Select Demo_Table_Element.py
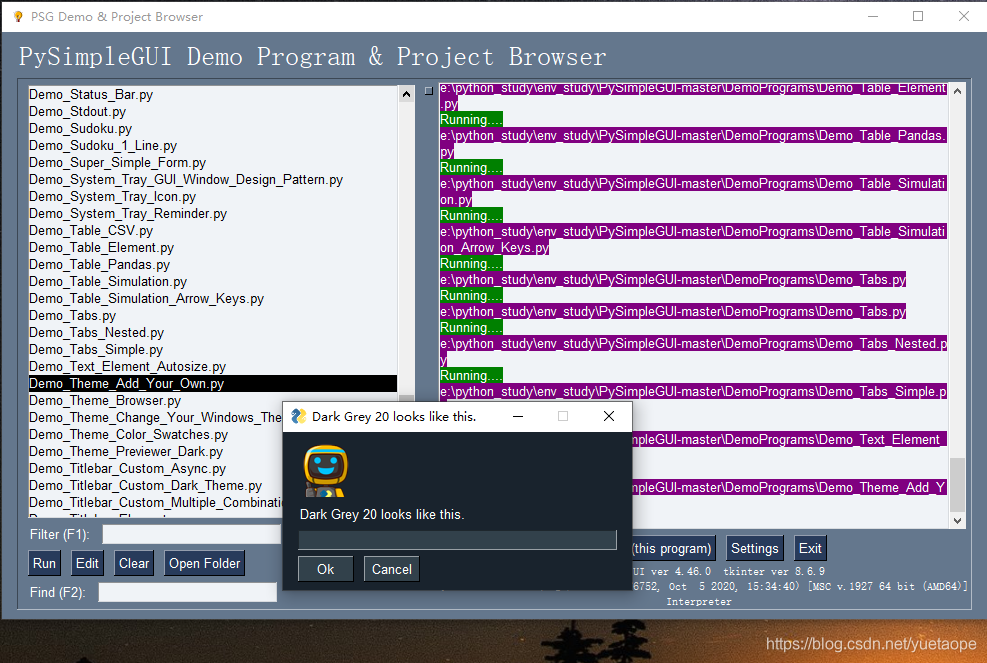This screenshot has width=987, height=663. point(213,247)
